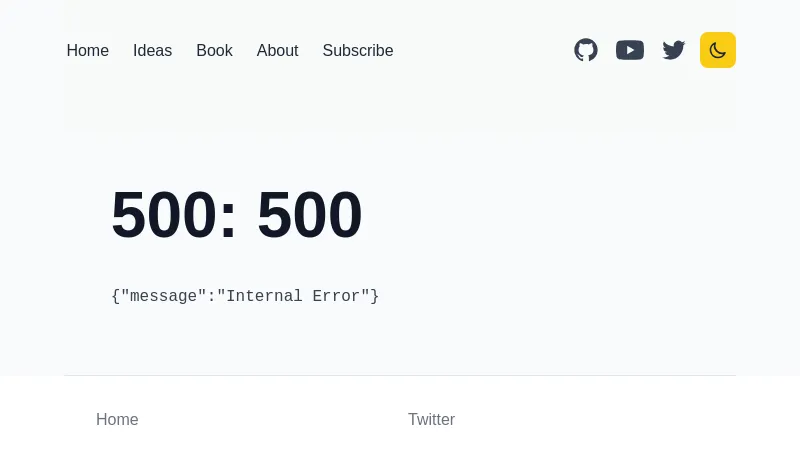Click the horizontal divider above the footer

[x=400, y=376]
